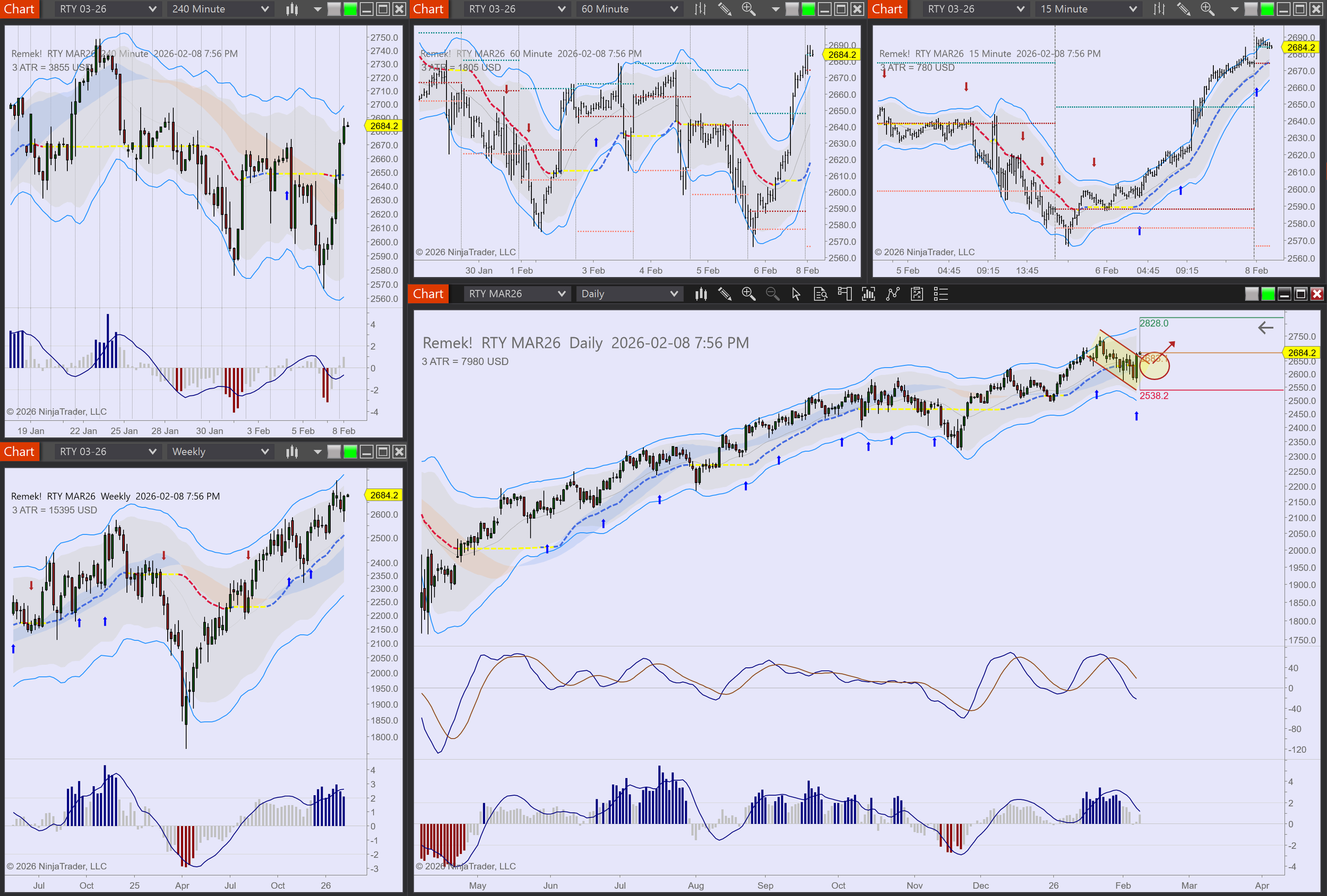
Task: Click zoom in magnifier on Daily chart
Action: click(748, 294)
